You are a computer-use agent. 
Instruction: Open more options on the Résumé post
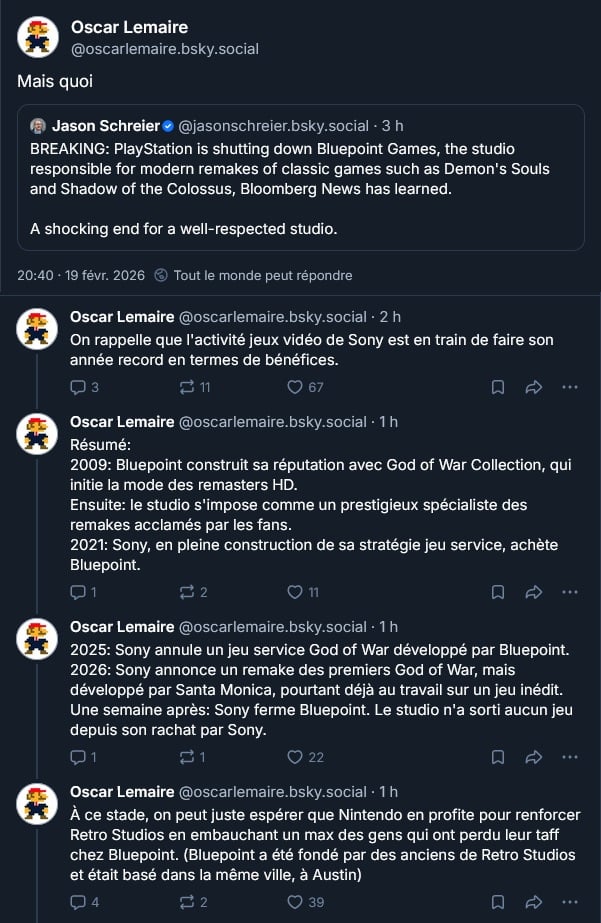click(570, 592)
